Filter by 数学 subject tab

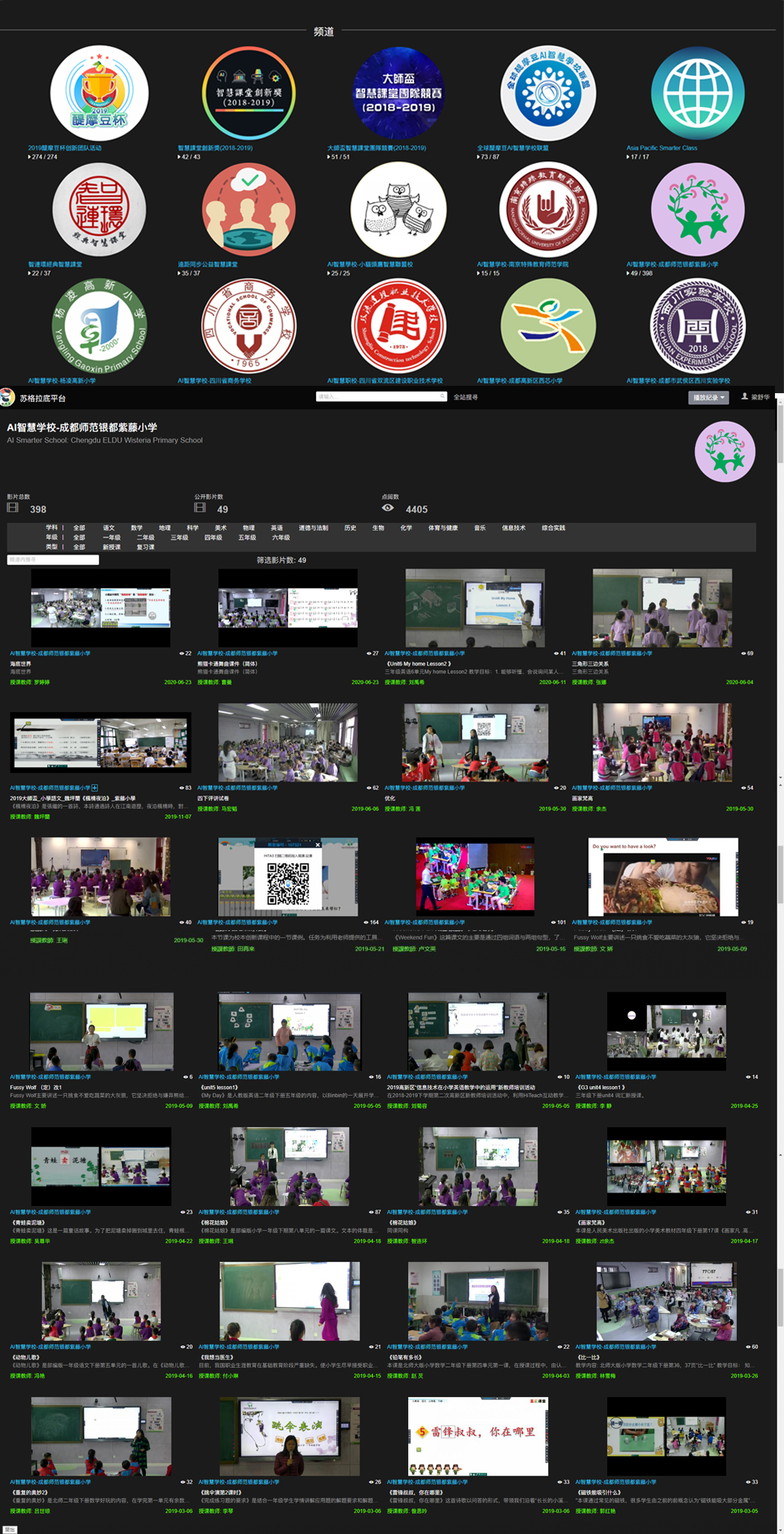136,527
